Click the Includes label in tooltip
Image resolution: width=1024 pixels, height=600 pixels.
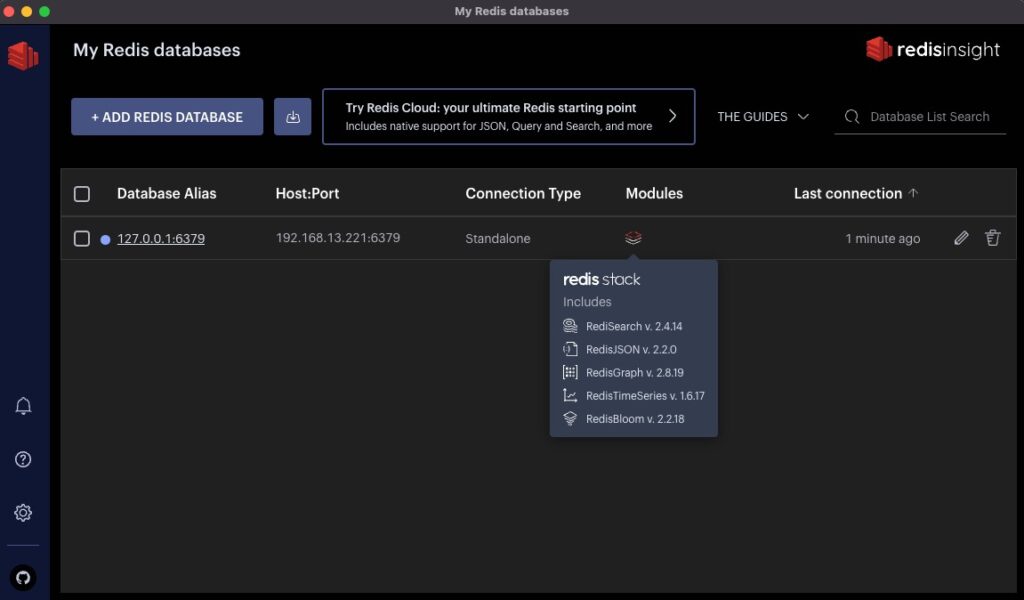point(587,302)
